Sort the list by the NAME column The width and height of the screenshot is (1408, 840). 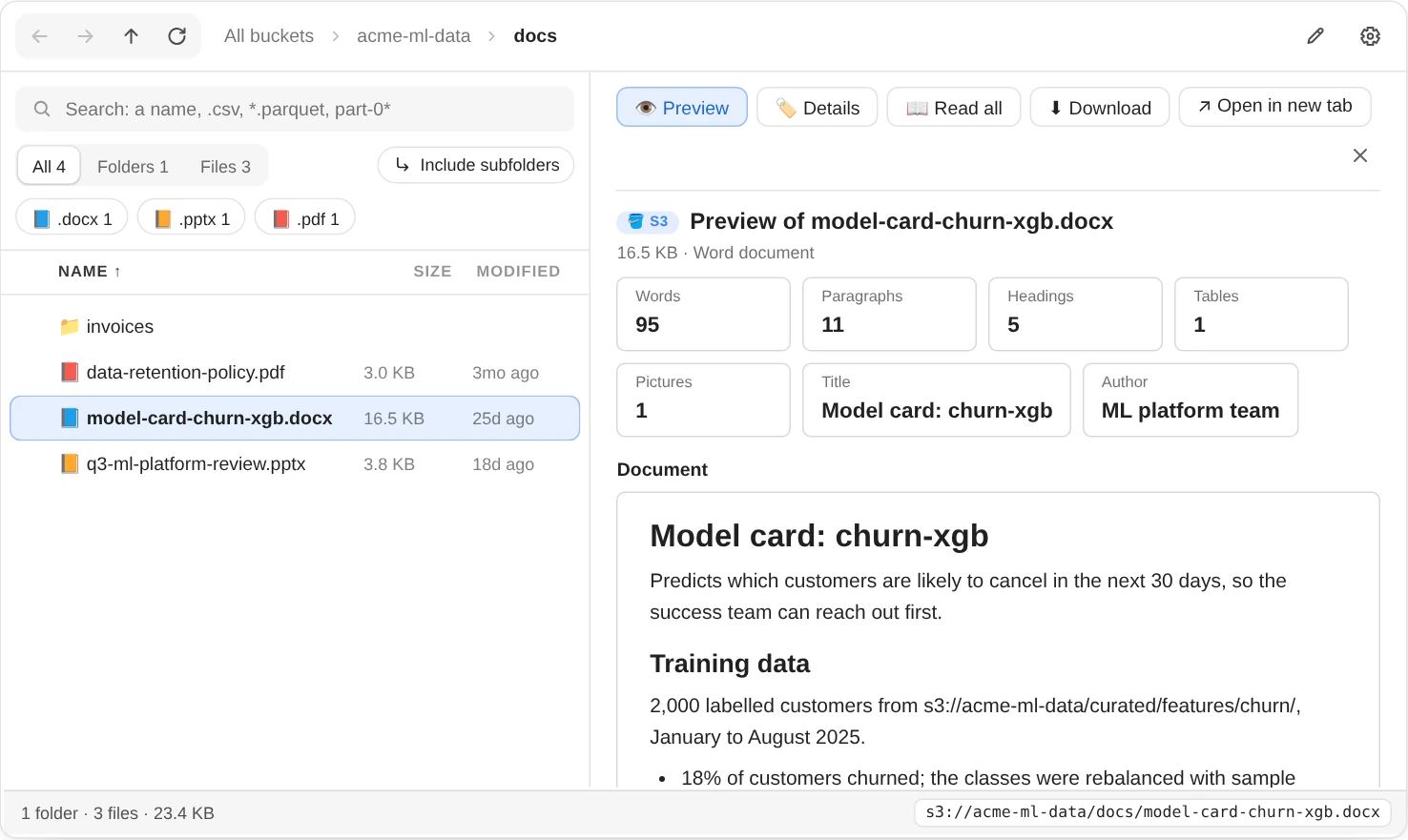click(90, 272)
